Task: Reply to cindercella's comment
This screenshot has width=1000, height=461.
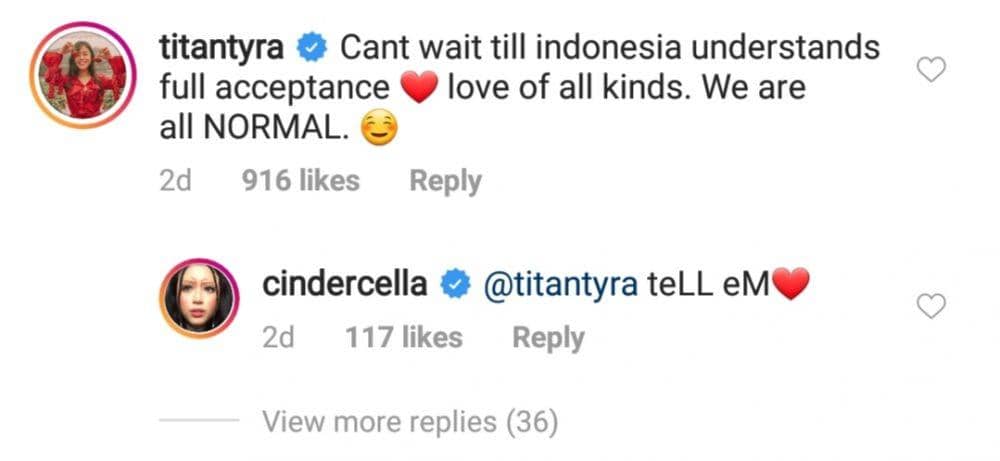Action: (548, 338)
